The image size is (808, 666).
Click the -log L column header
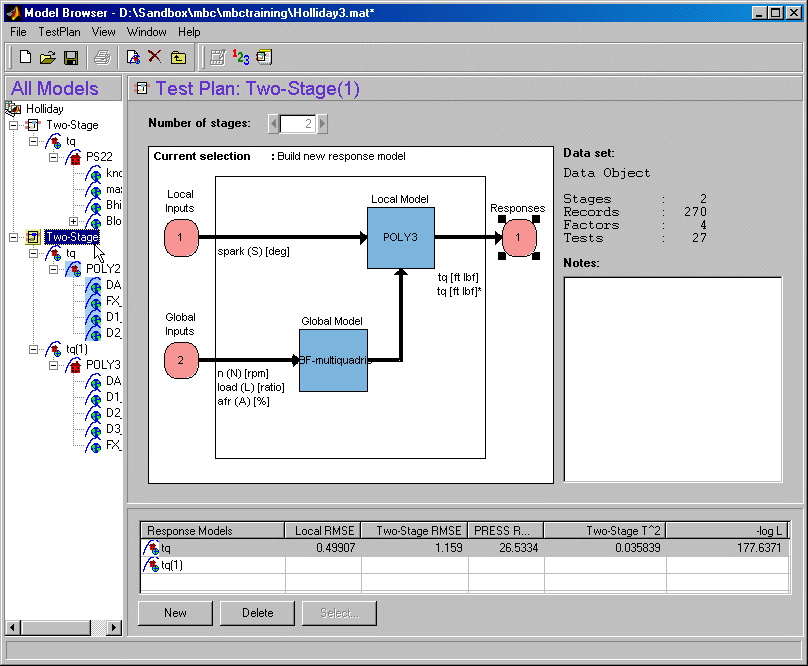(x=728, y=531)
